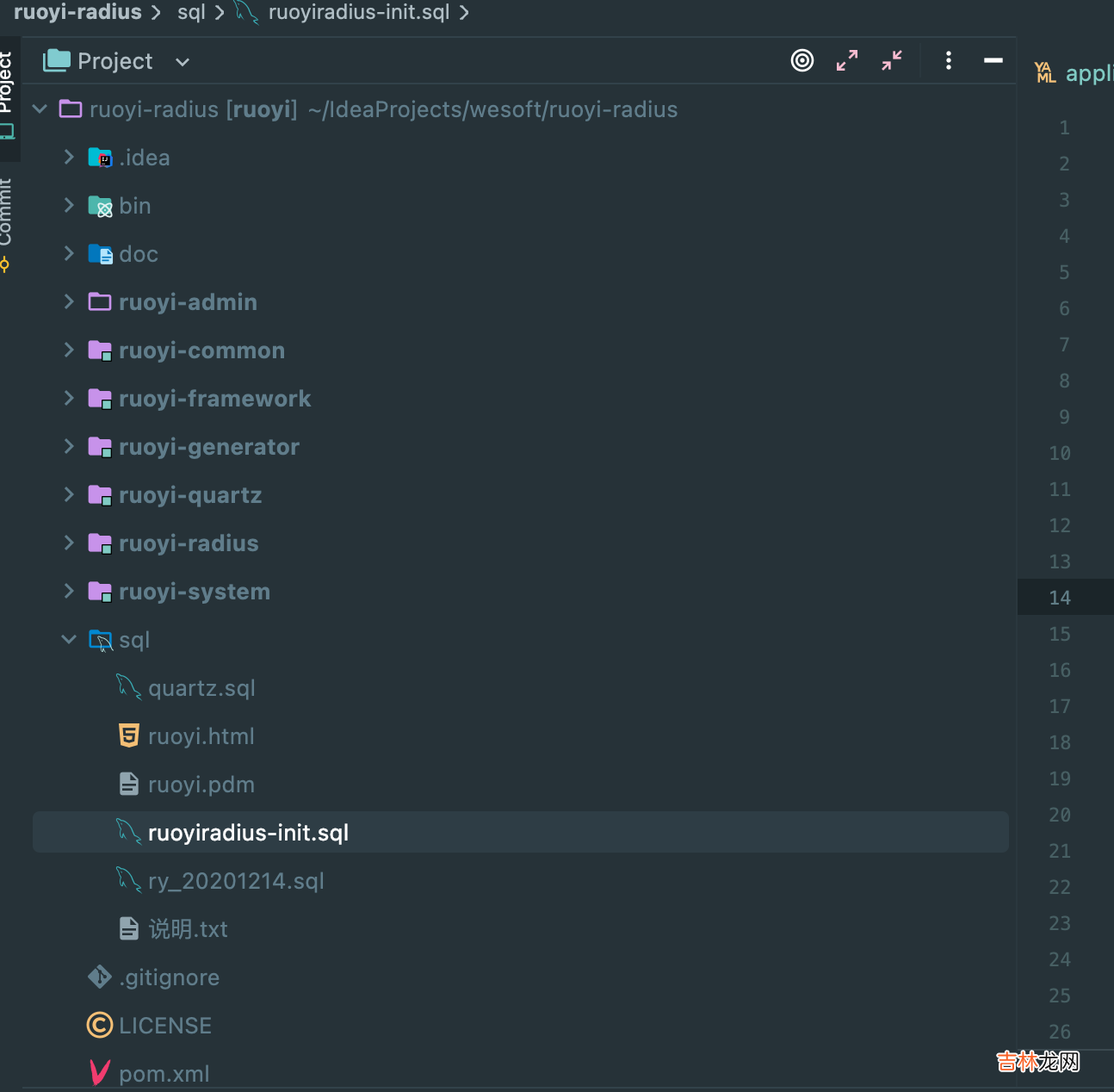Click the git icon beside .gitignore
This screenshot has height=1092, width=1114.
(x=100, y=977)
